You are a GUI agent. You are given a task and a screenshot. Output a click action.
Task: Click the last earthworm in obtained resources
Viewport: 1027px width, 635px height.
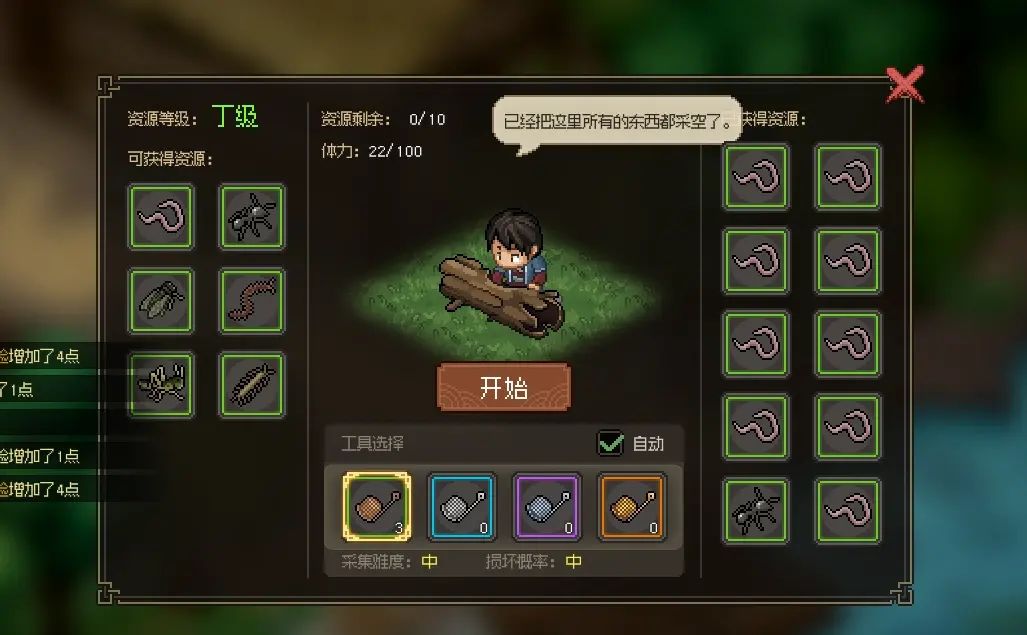[848, 511]
